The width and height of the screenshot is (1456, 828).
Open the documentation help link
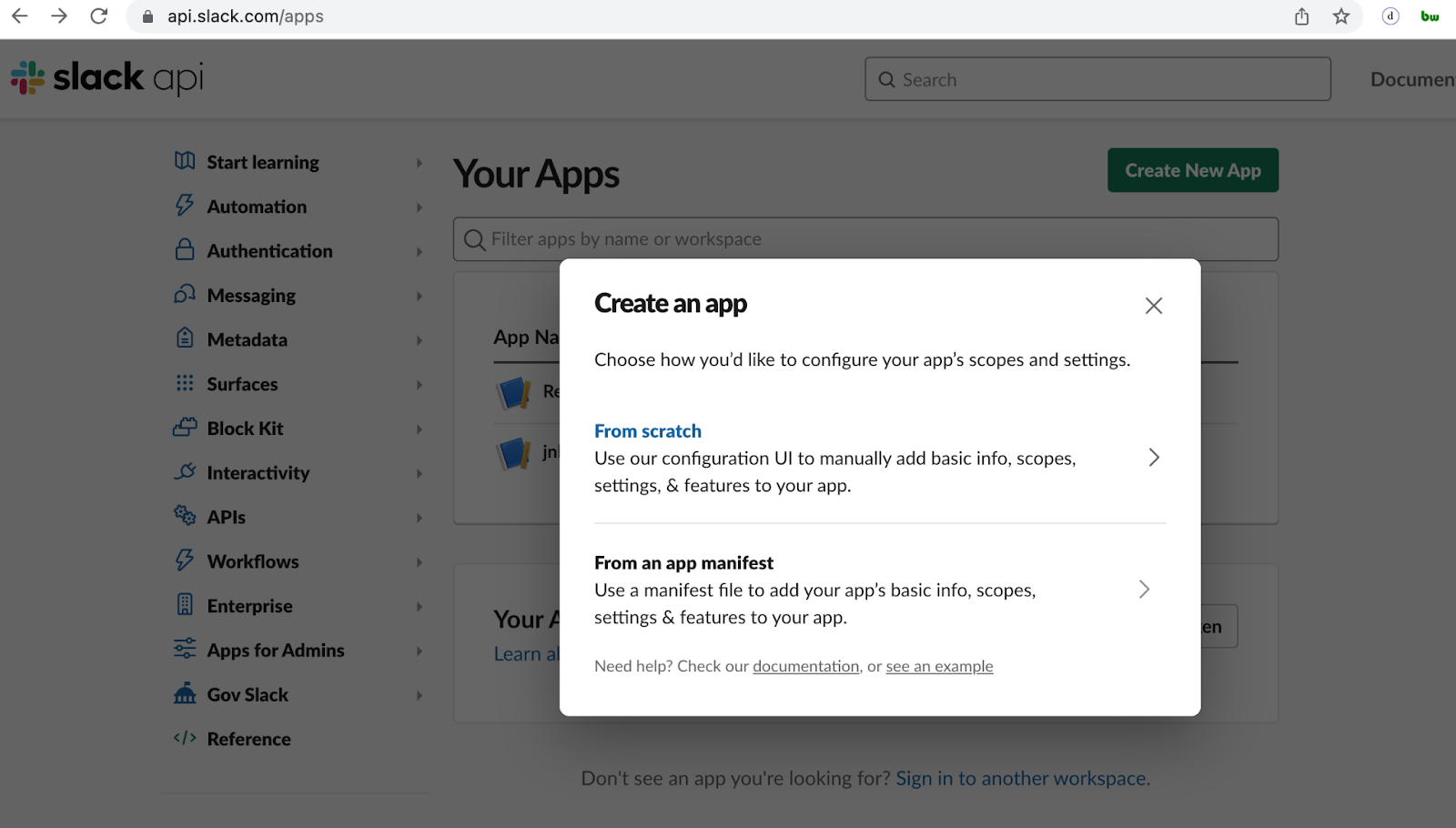pyautogui.click(x=805, y=666)
